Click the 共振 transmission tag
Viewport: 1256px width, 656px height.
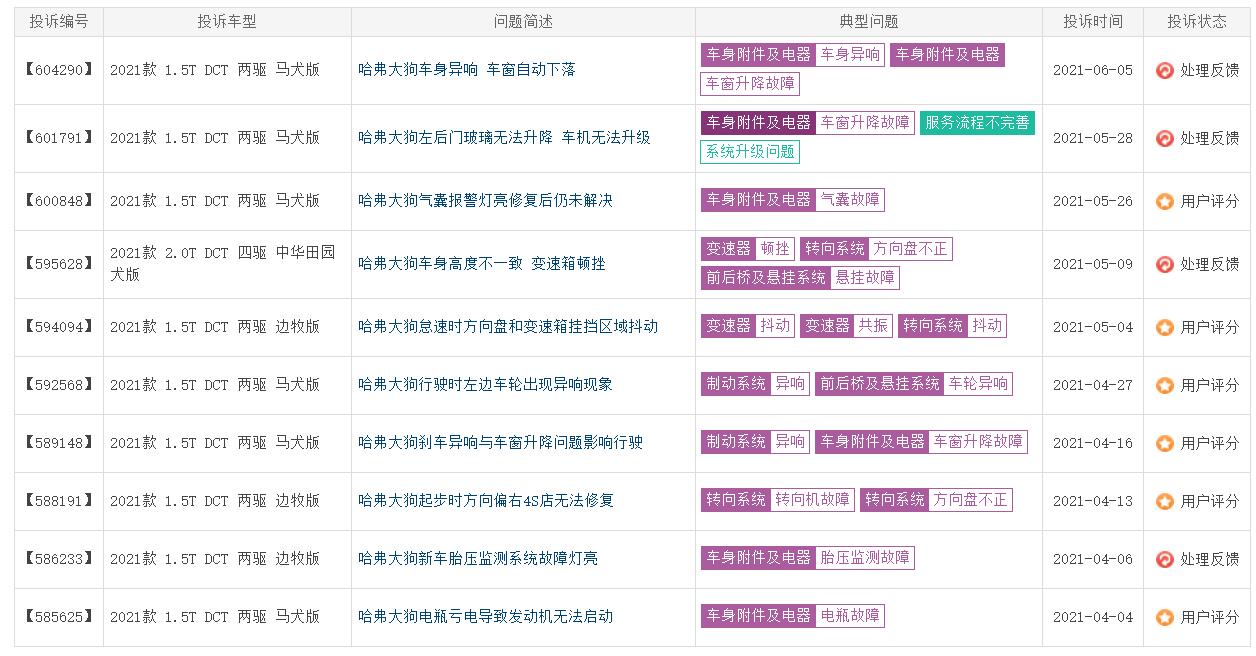click(874, 326)
